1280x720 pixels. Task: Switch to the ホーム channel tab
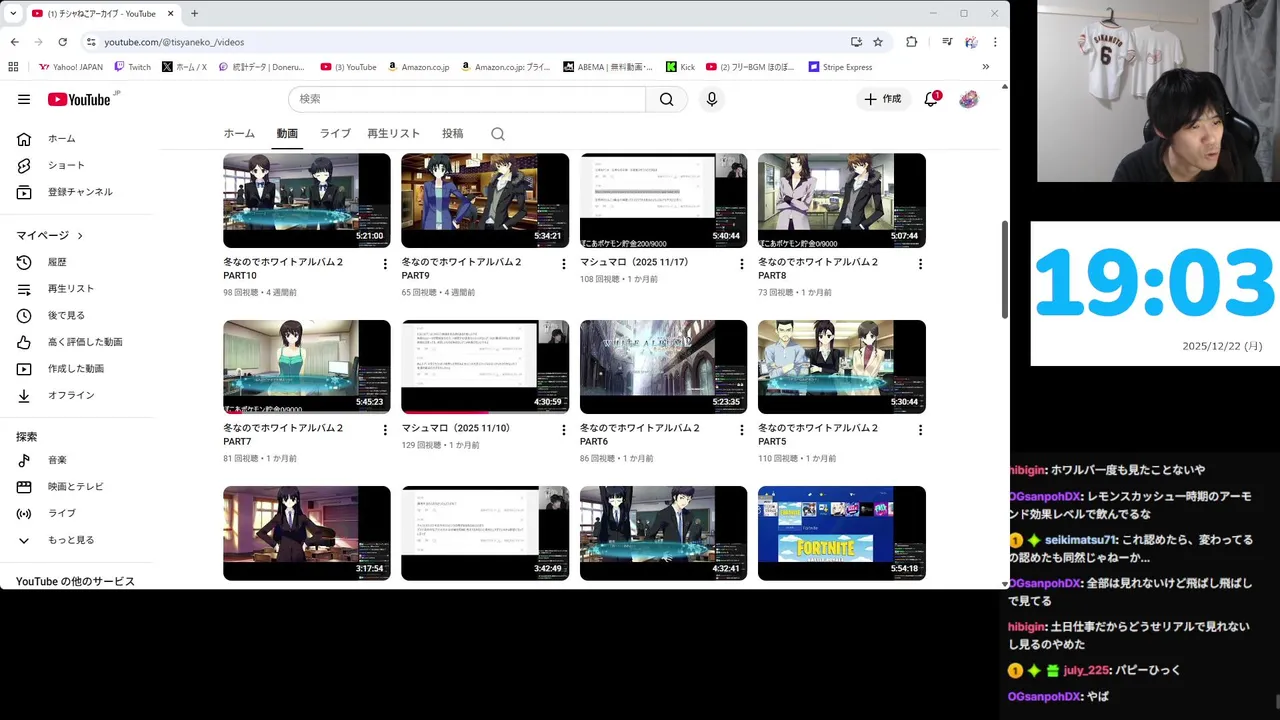(239, 134)
